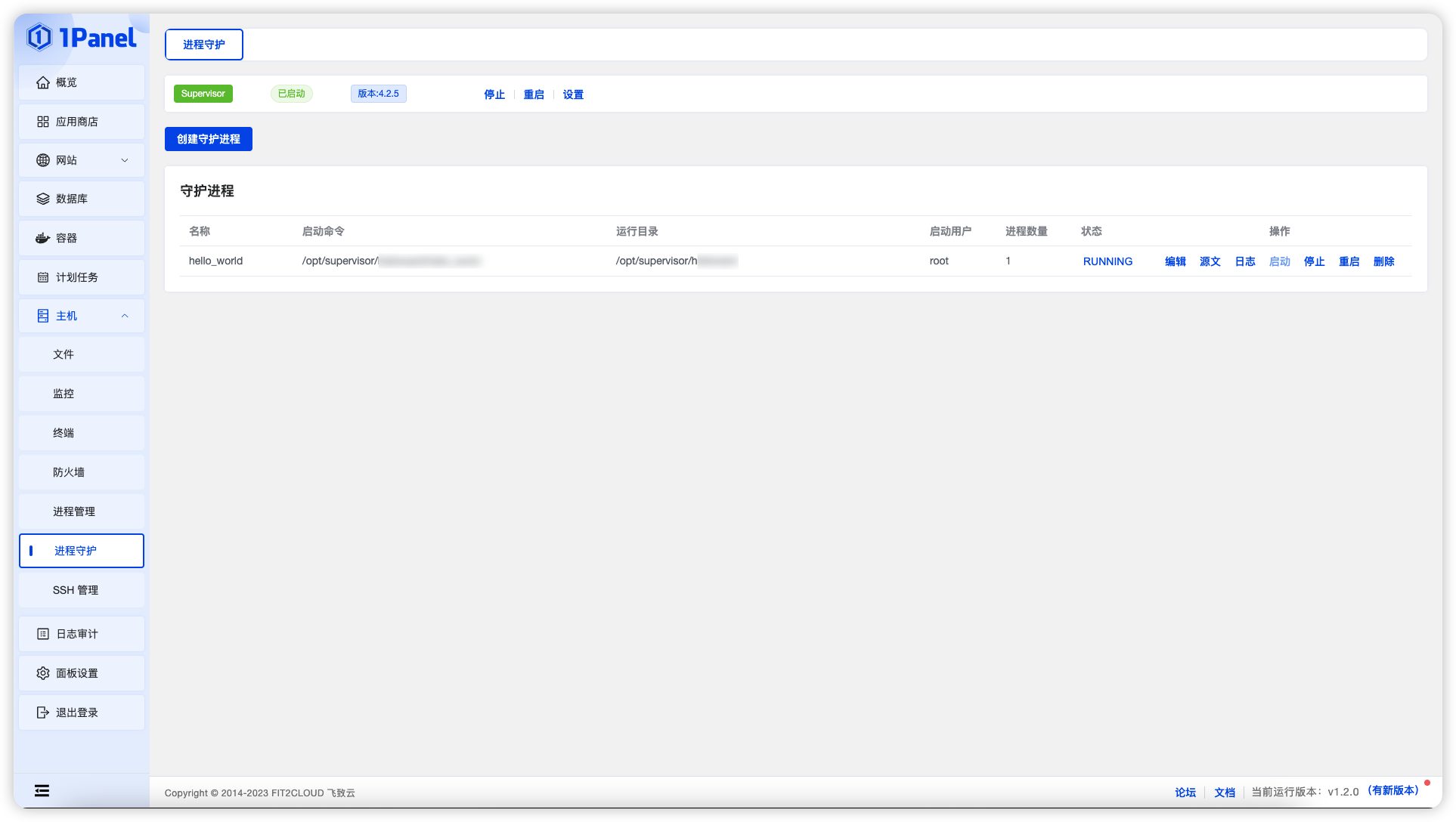
Task: Select SSH 管理 in the sidebar
Action: click(x=76, y=590)
